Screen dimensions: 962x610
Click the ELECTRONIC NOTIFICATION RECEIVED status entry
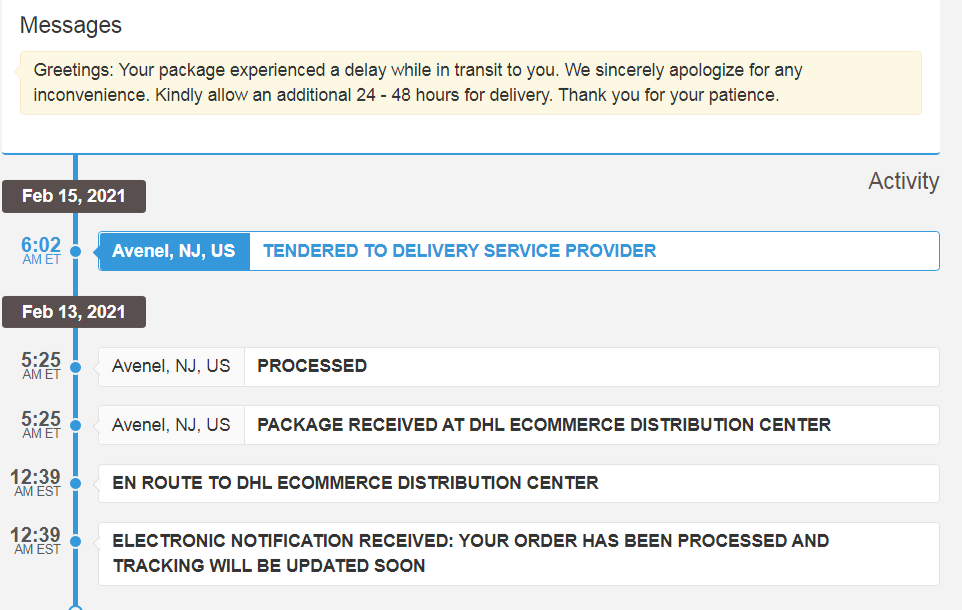click(x=470, y=553)
